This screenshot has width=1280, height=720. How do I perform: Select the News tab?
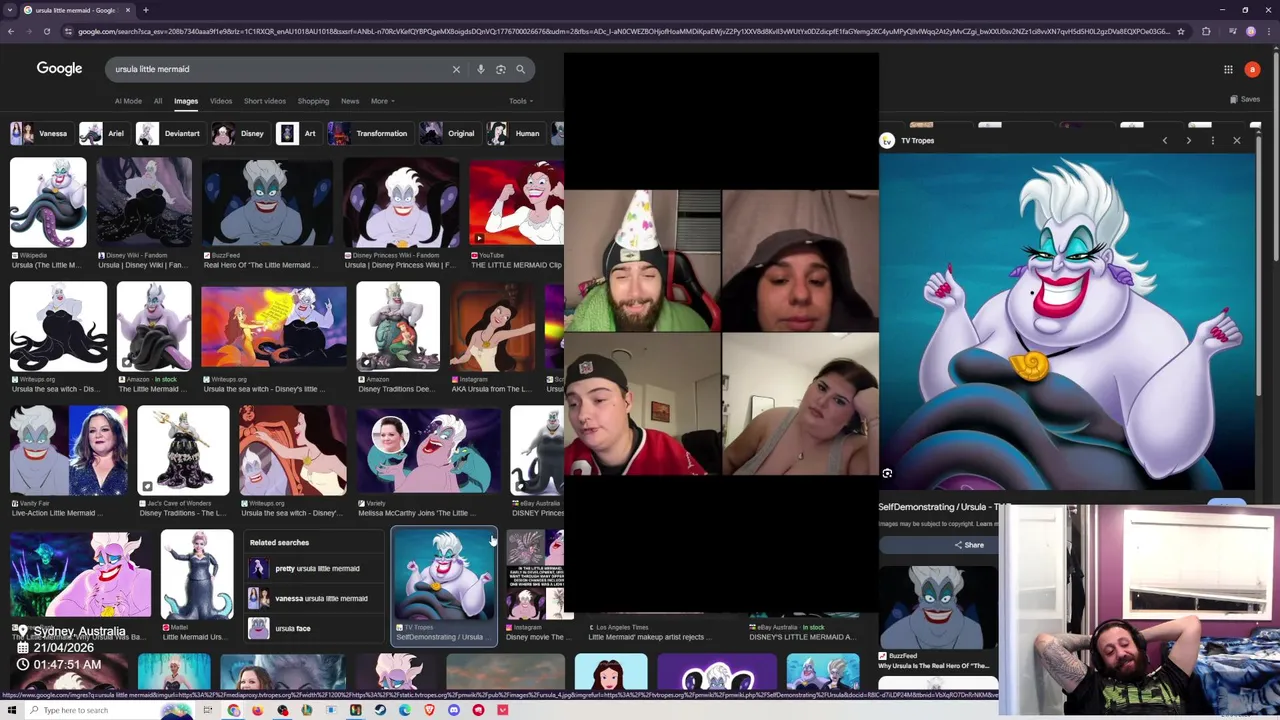[x=350, y=101]
